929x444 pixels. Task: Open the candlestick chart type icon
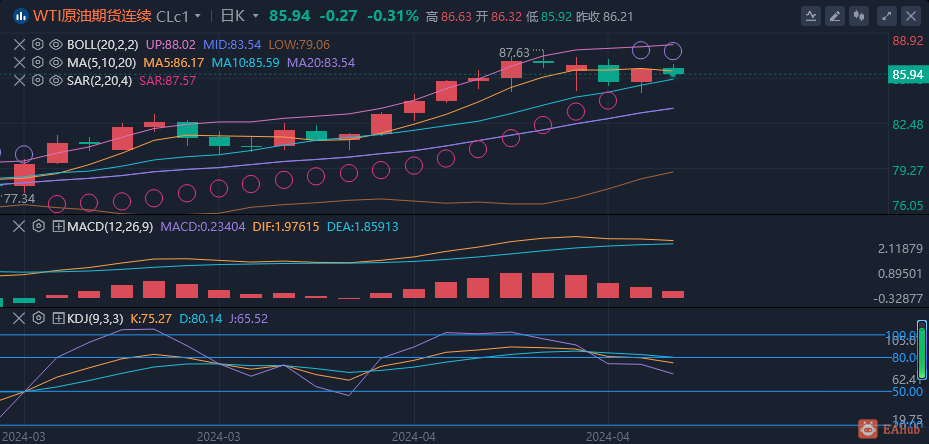pyautogui.click(x=861, y=16)
